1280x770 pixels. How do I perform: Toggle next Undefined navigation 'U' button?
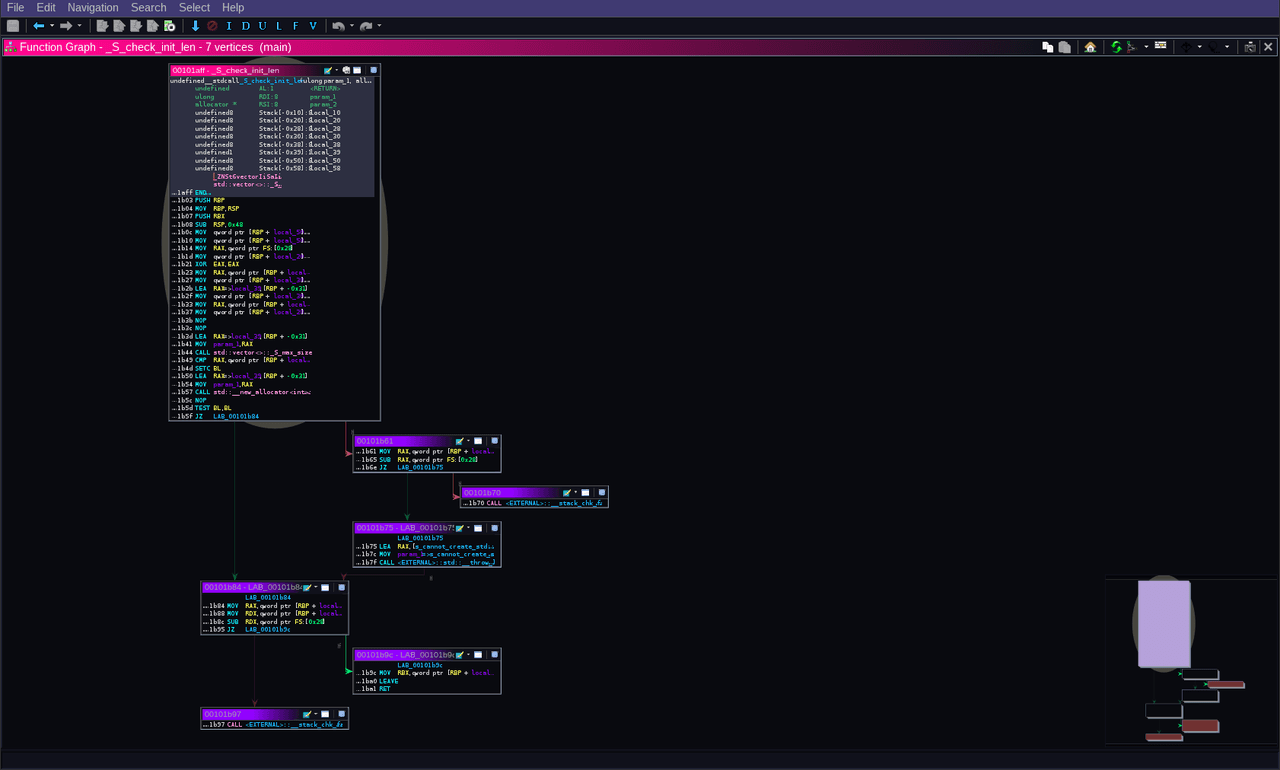tap(262, 25)
